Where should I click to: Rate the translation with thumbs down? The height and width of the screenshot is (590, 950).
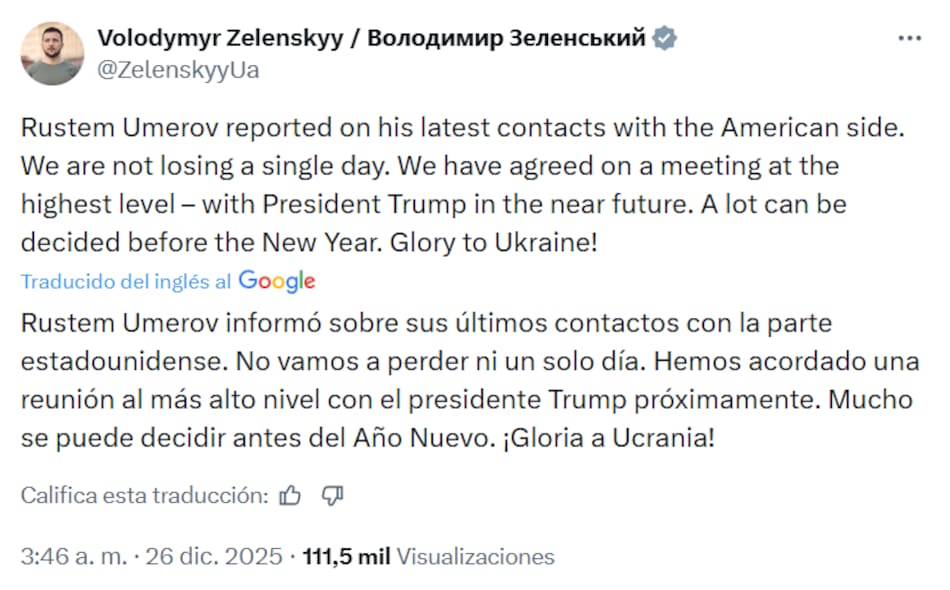[333, 495]
